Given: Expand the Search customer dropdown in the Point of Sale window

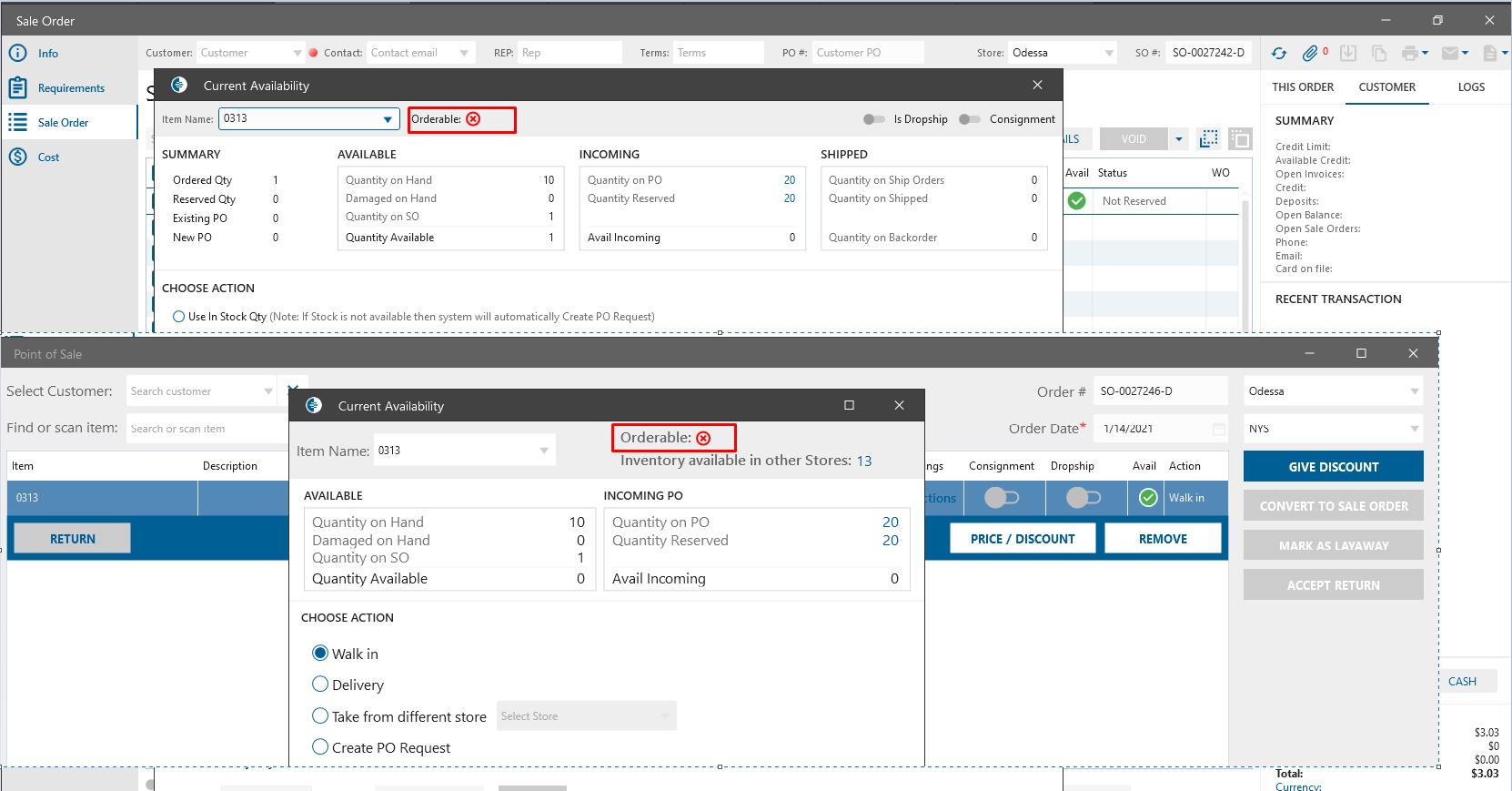Looking at the screenshot, I should (x=268, y=391).
